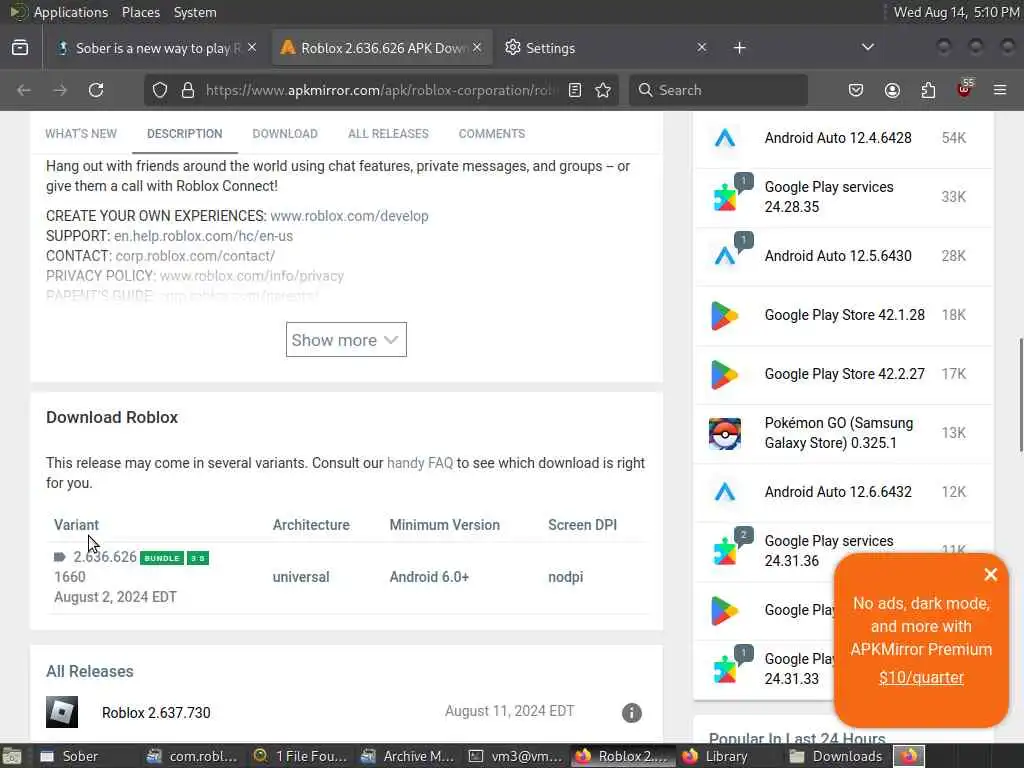Open the Applications menu
1024x768 pixels.
coord(71,12)
